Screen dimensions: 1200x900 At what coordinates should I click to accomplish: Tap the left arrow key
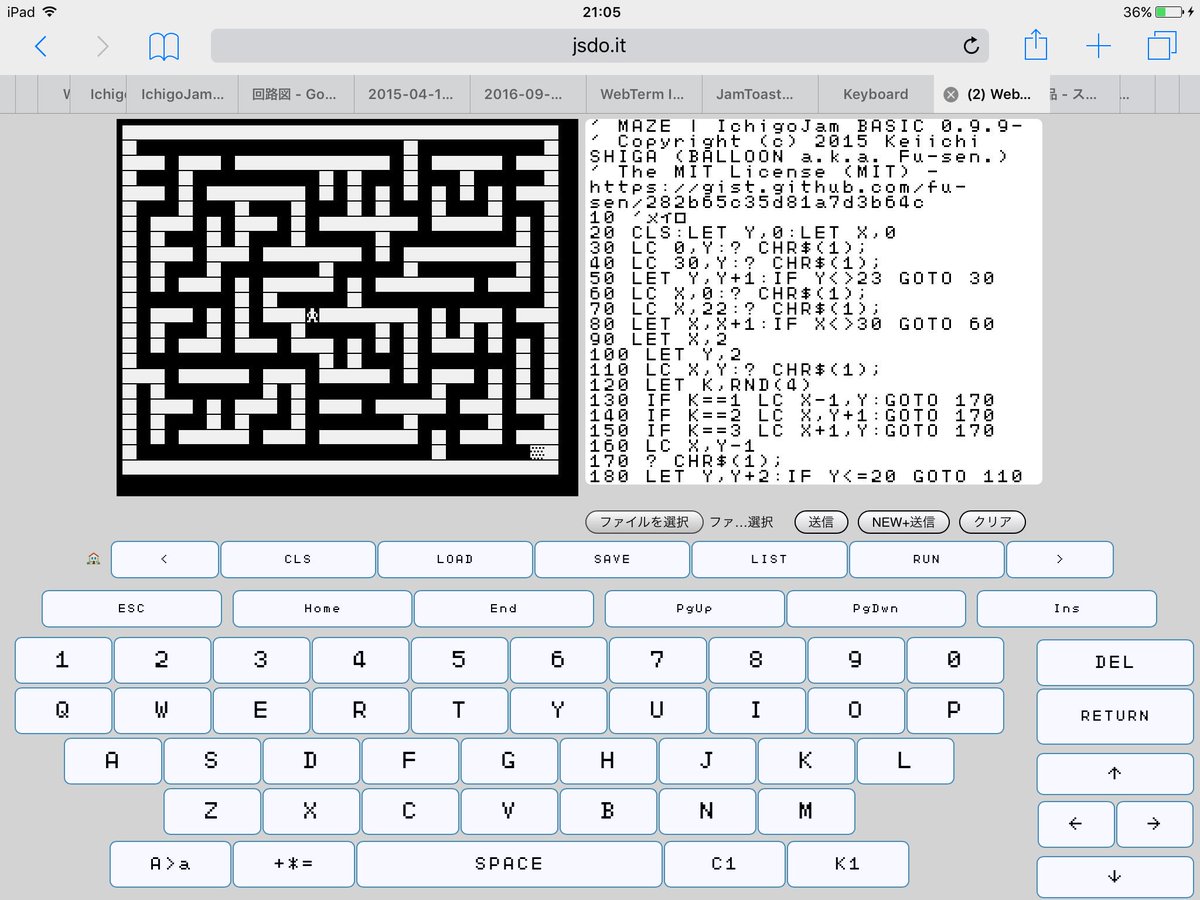[x=1076, y=824]
